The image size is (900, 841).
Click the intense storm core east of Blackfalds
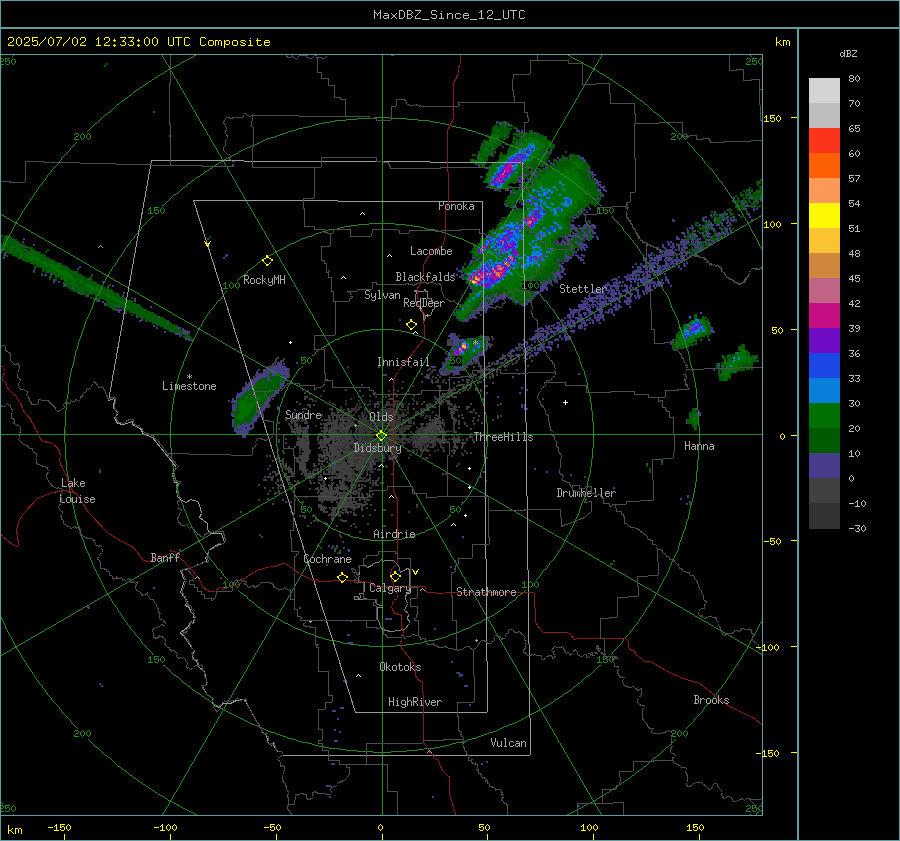(492, 270)
